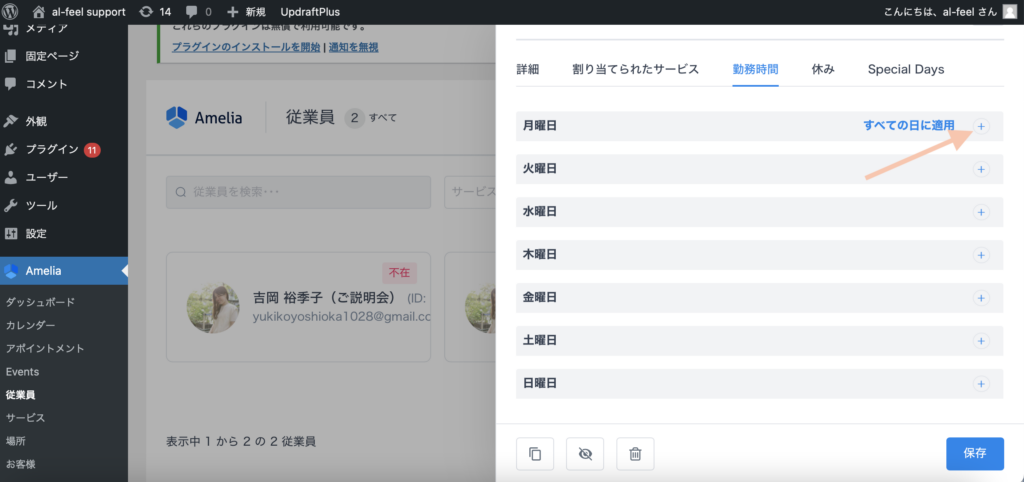Add work hours for 土曜日 with plus icon
The image size is (1024, 482).
980,341
